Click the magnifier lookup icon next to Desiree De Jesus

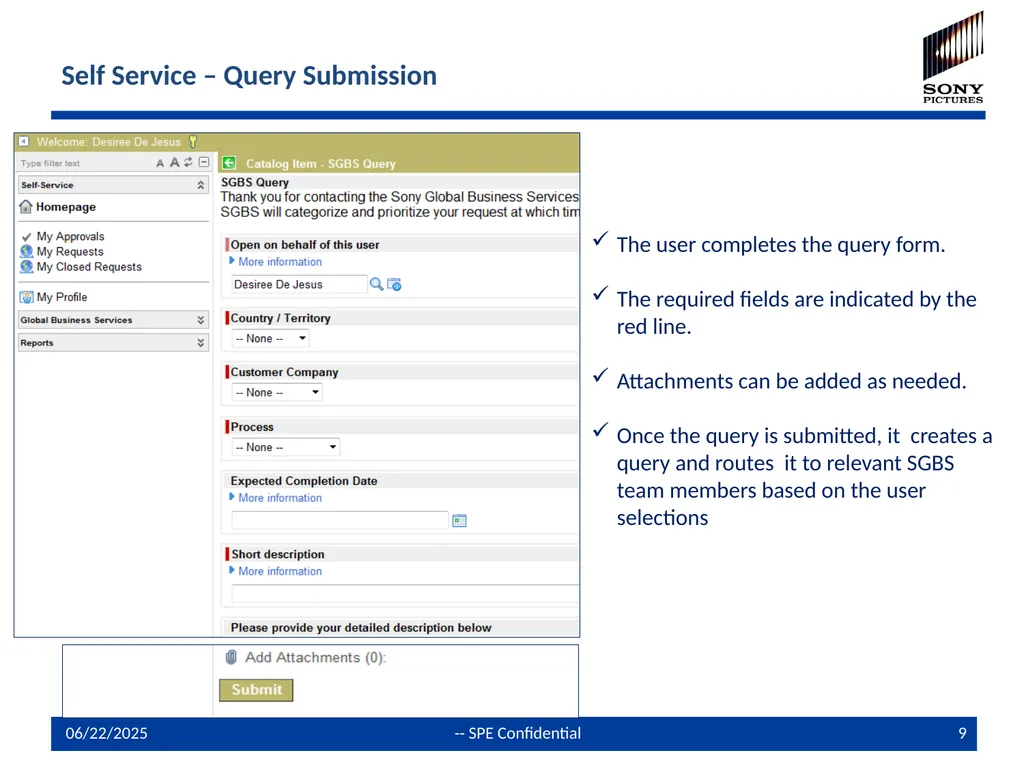coord(376,284)
